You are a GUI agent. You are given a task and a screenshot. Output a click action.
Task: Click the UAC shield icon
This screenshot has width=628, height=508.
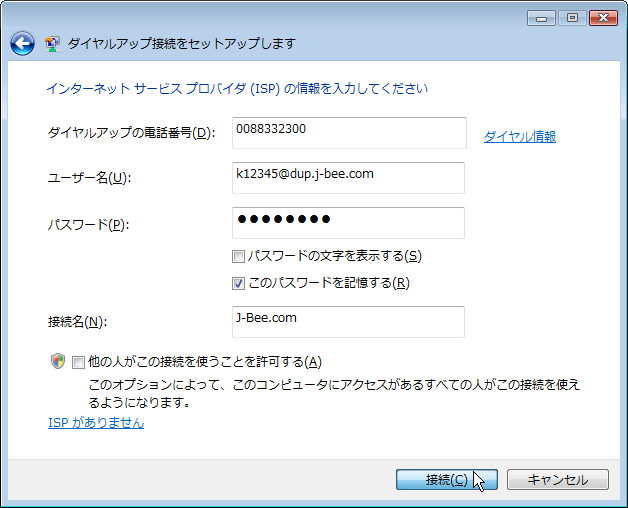tap(58, 361)
